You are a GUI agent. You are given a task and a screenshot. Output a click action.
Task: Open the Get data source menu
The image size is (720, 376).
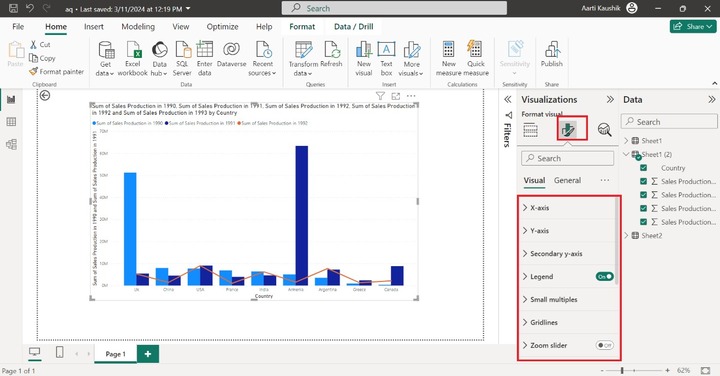click(106, 58)
